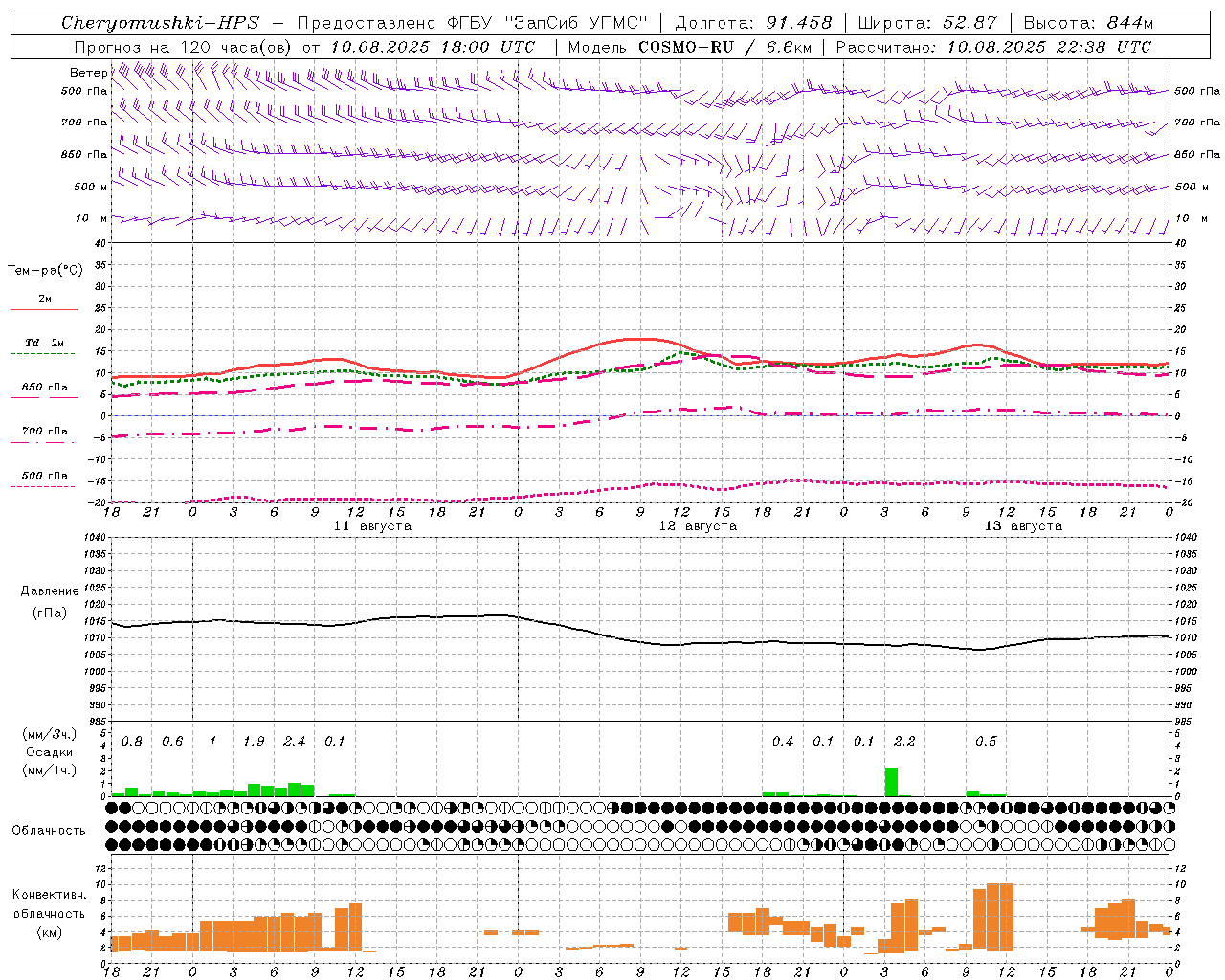Click the 'Td 2м' dew point legend entry
1225x980 pixels.
(44, 343)
